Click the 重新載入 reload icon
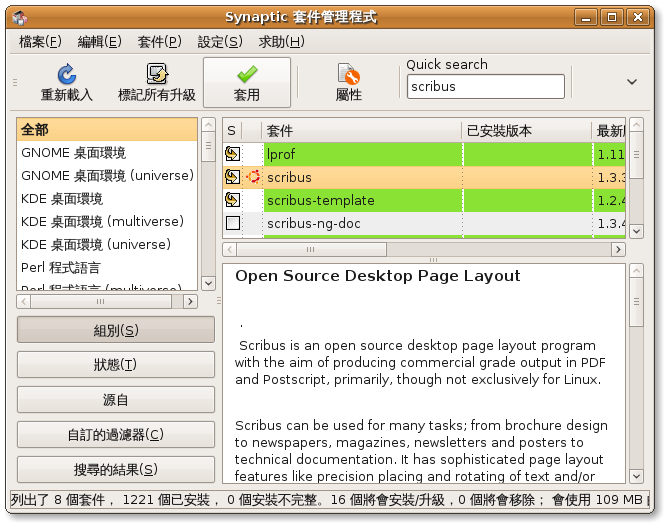 point(66,74)
